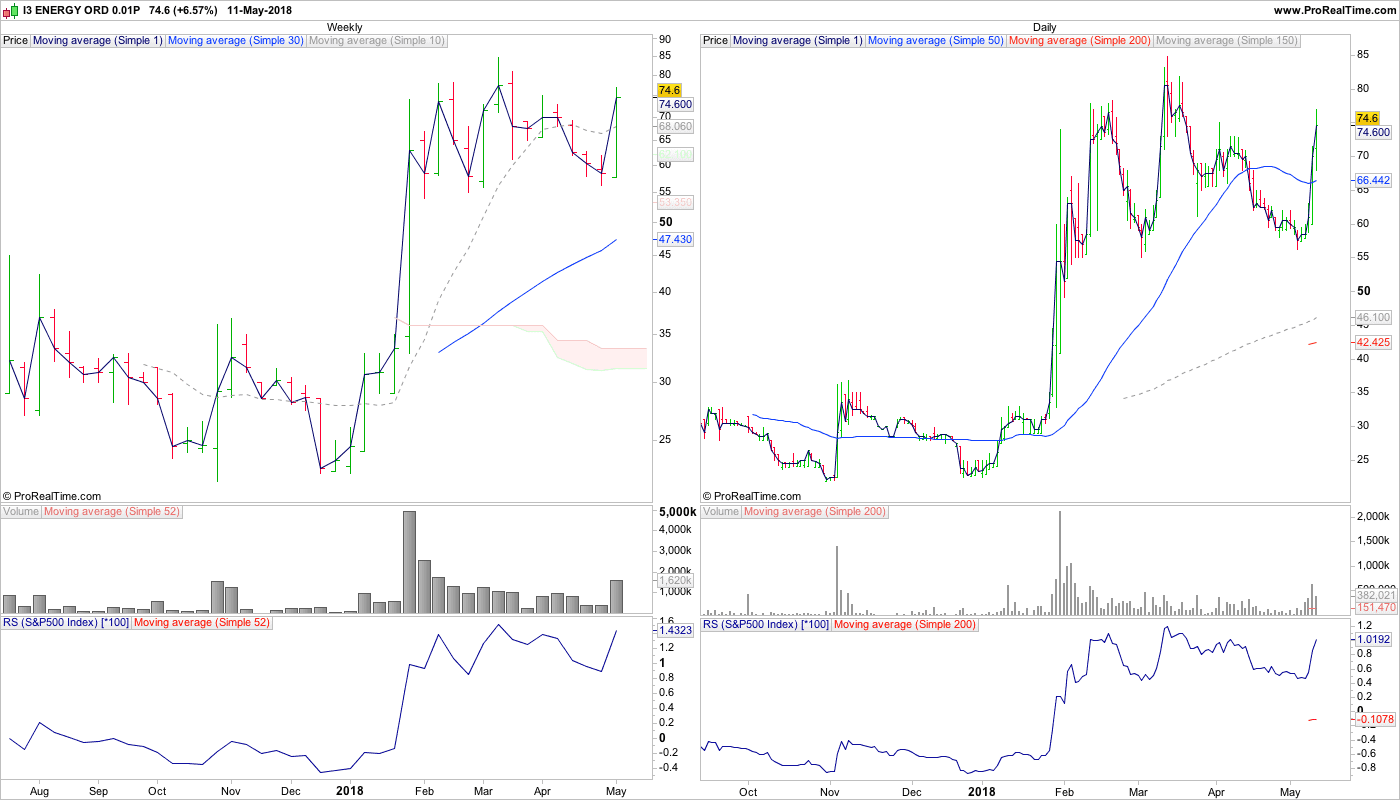Select Moving average (Simple 52) in Weekly RS panel
The image size is (1400, 800).
pyautogui.click(x=202, y=624)
